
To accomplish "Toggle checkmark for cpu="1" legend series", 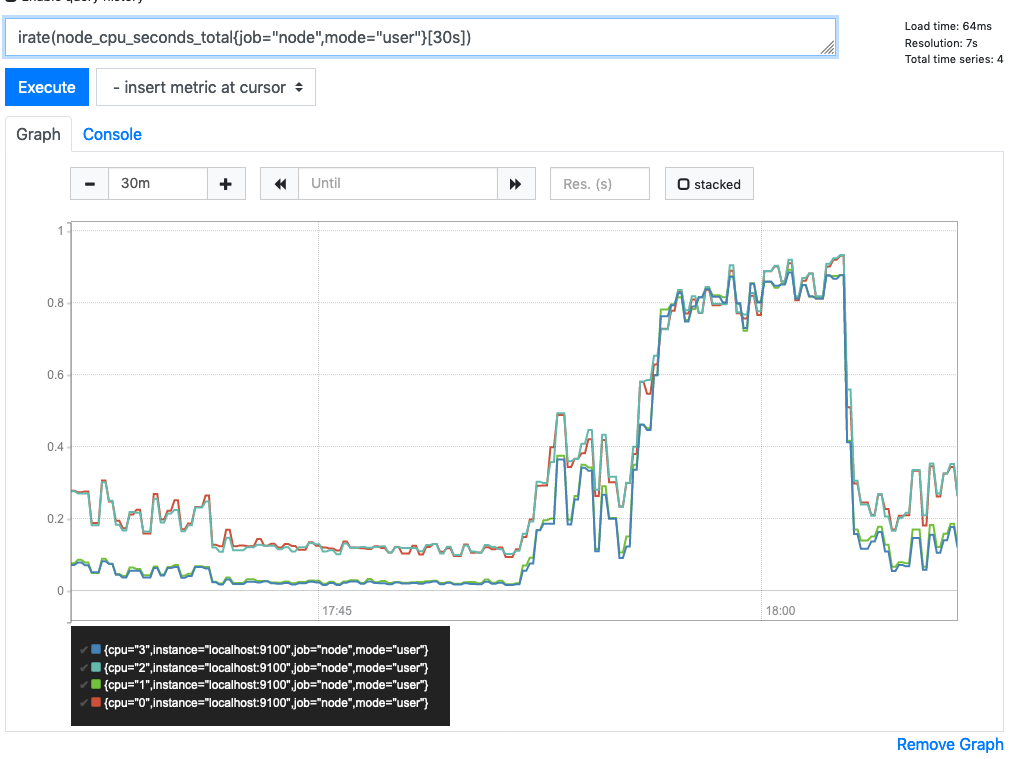I will pos(84,685).
